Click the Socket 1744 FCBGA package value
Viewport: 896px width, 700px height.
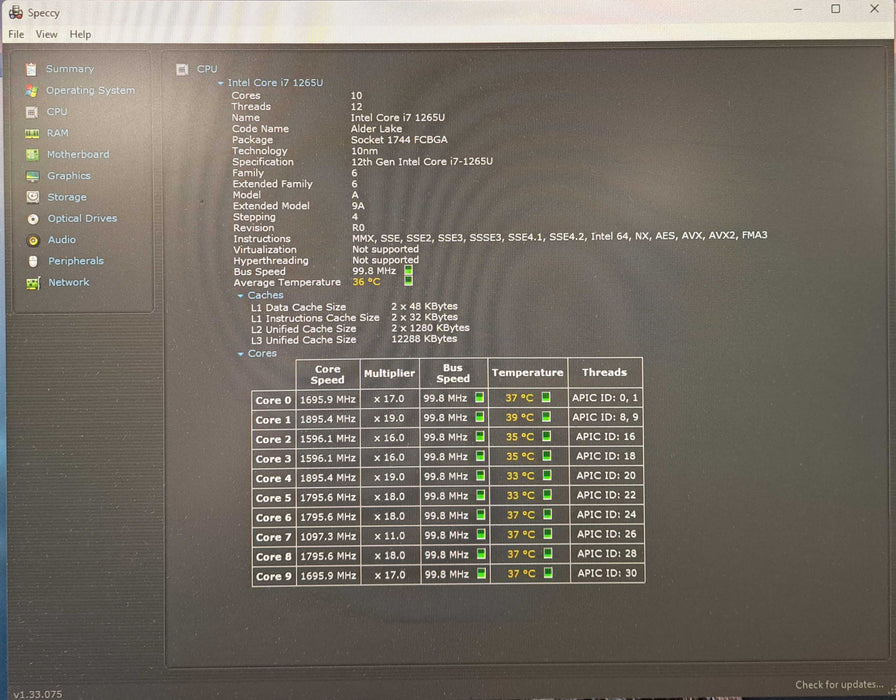click(399, 139)
